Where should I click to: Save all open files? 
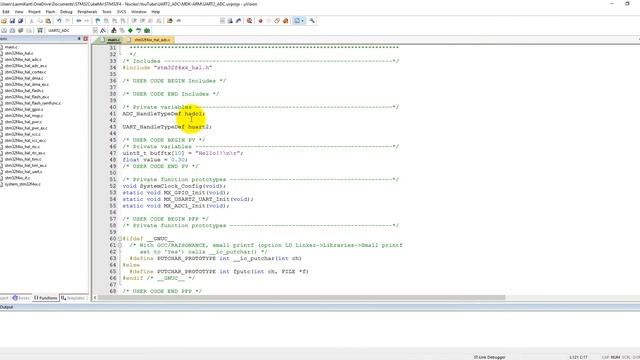pyautogui.click(x=20, y=21)
